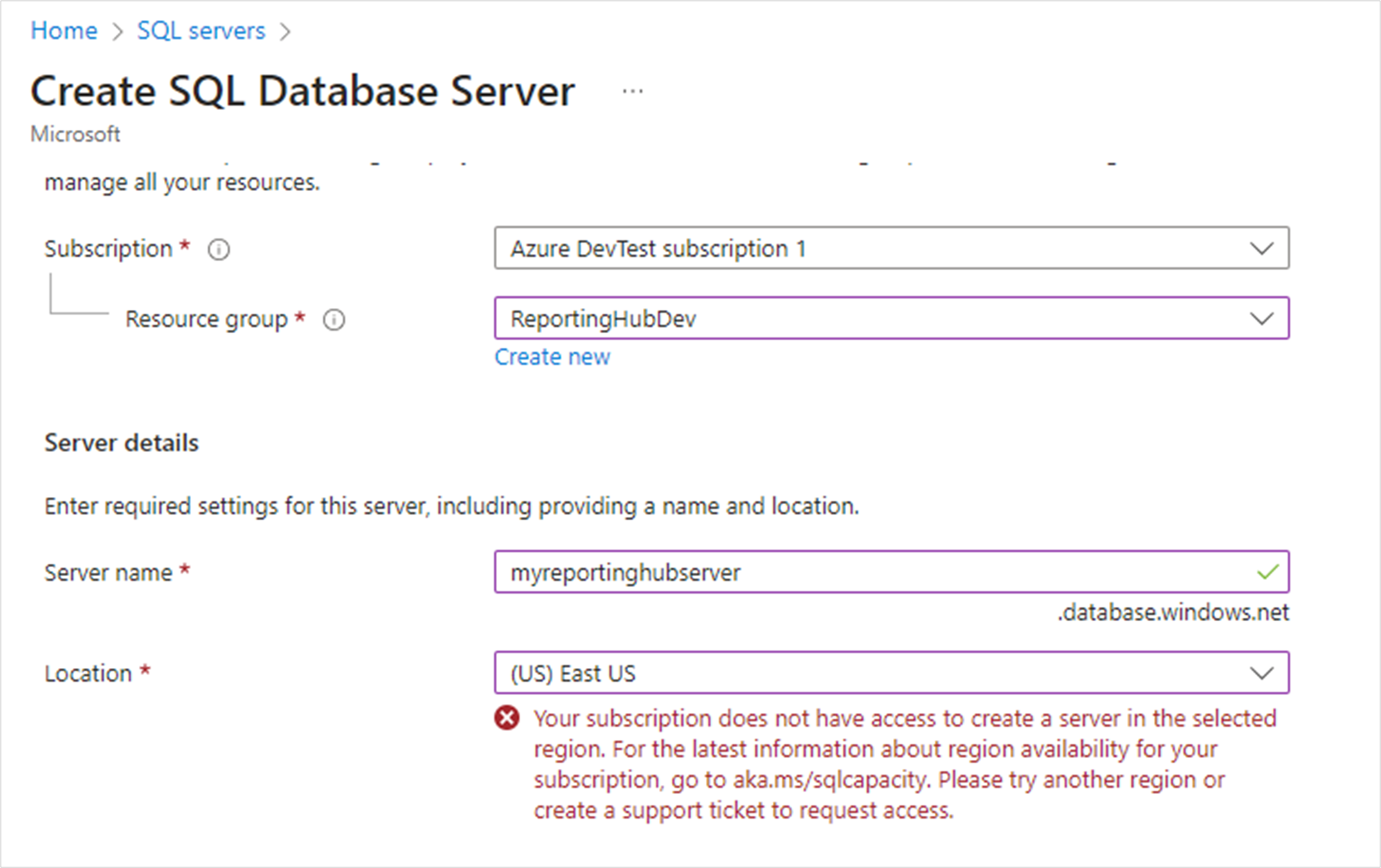Image resolution: width=1381 pixels, height=868 pixels.
Task: Click the 'manage all your resources.' text
Action: 182,182
